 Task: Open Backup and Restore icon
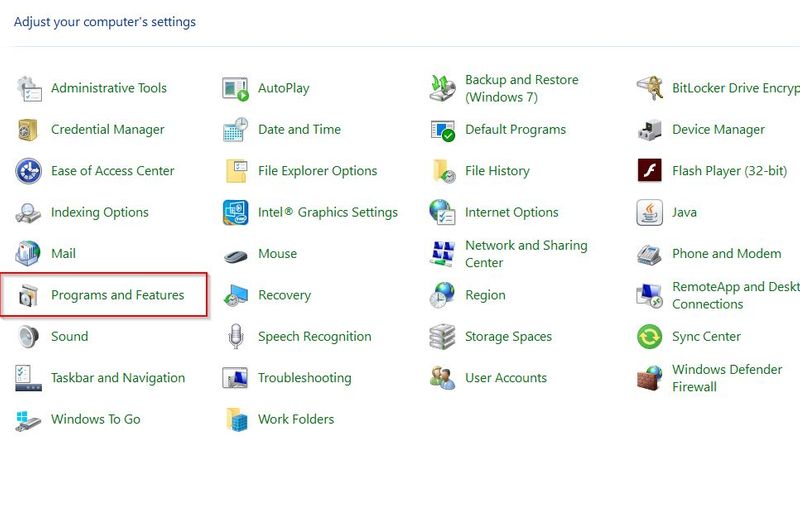(443, 88)
